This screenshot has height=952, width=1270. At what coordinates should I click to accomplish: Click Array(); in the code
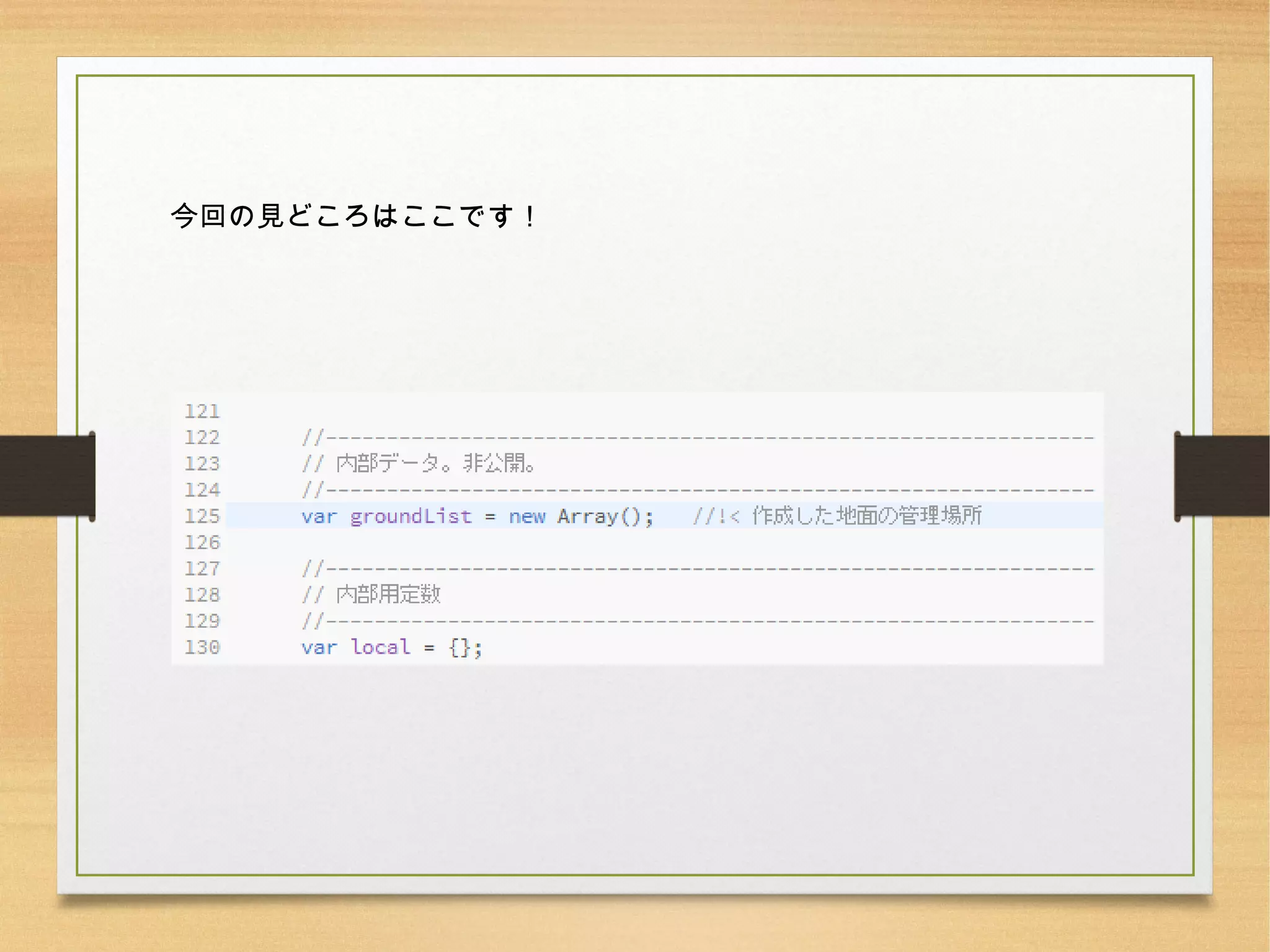pyautogui.click(x=605, y=516)
